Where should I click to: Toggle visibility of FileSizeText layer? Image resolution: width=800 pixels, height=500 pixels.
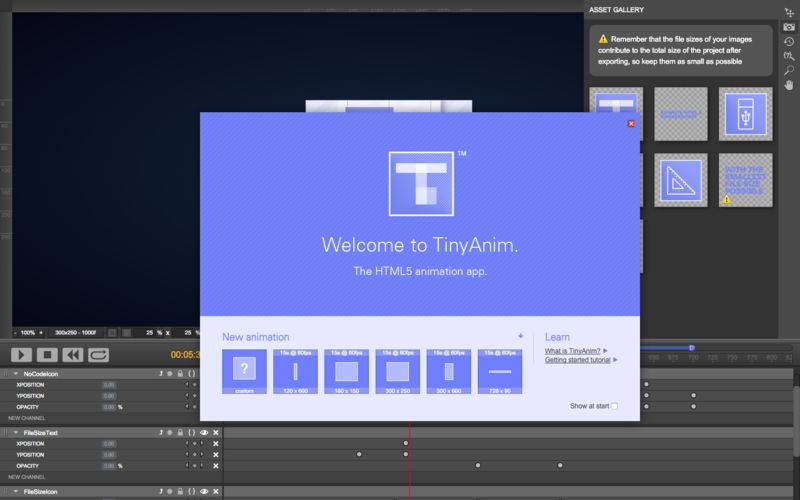pos(204,433)
